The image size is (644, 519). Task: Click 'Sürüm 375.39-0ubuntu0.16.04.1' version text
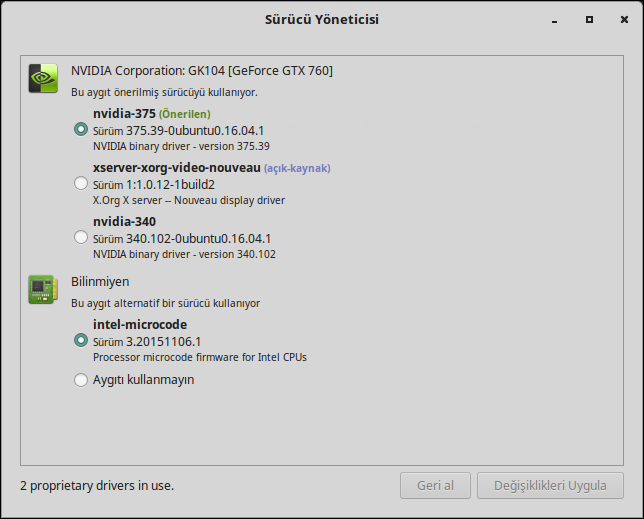[178, 131]
